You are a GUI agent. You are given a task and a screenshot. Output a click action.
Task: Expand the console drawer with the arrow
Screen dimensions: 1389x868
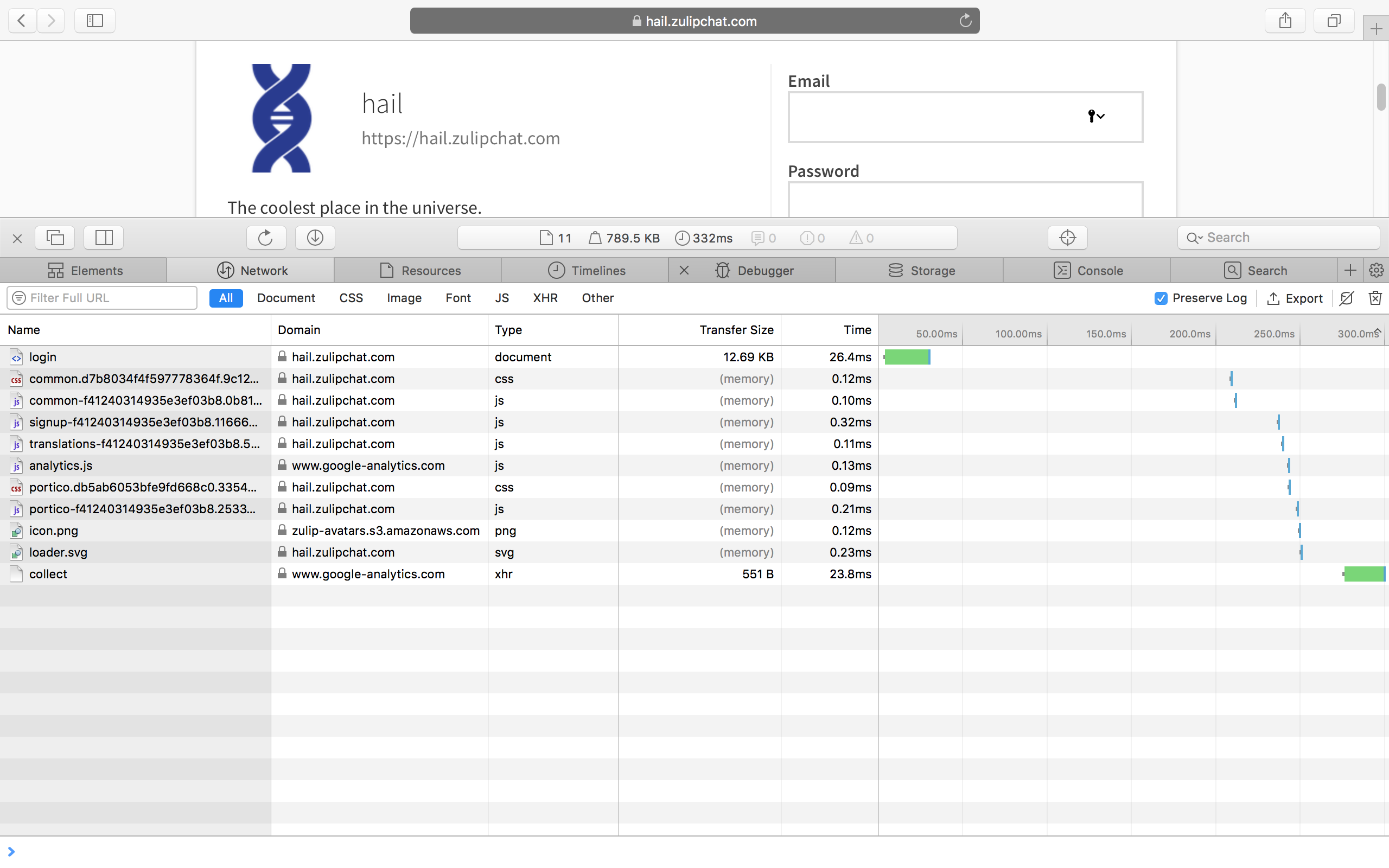11,851
